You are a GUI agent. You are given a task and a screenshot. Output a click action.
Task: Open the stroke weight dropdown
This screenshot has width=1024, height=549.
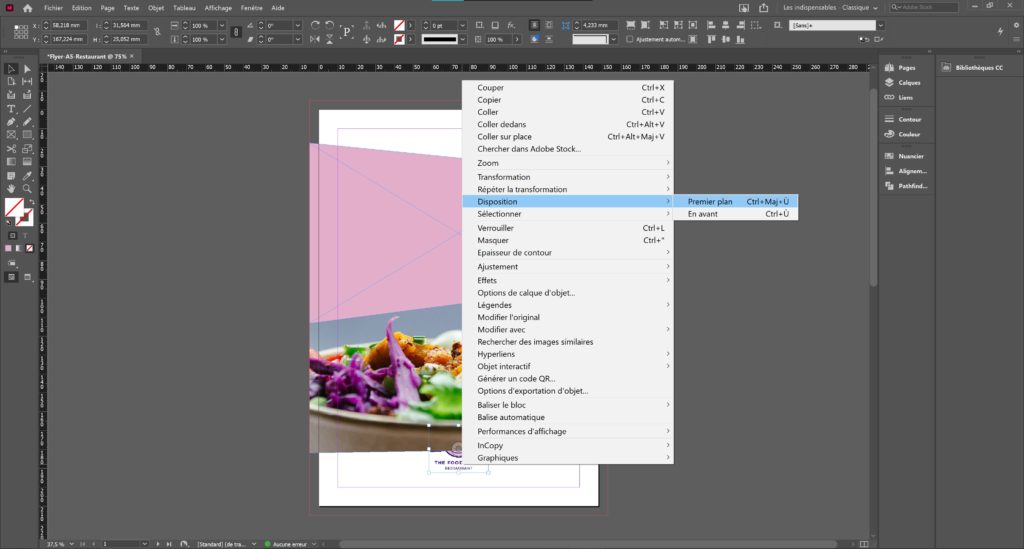462,25
